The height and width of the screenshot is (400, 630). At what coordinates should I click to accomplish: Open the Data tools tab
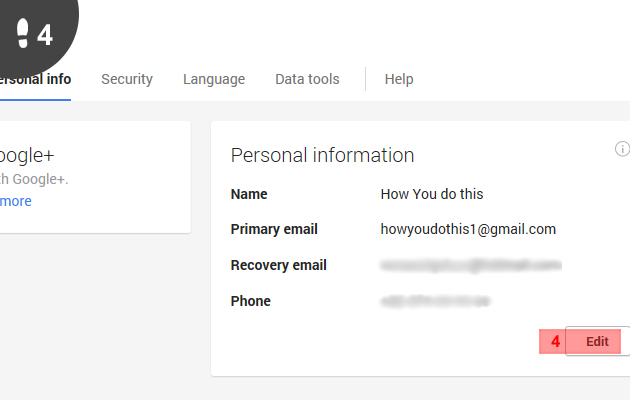click(307, 79)
